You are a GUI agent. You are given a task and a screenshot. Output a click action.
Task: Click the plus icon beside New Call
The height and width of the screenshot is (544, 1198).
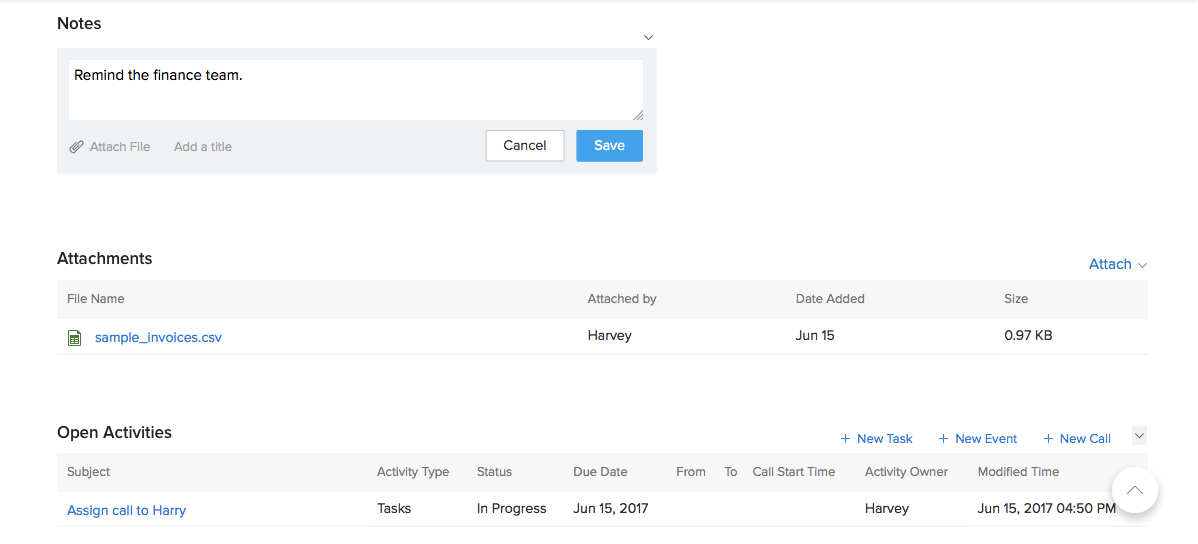click(x=1048, y=439)
